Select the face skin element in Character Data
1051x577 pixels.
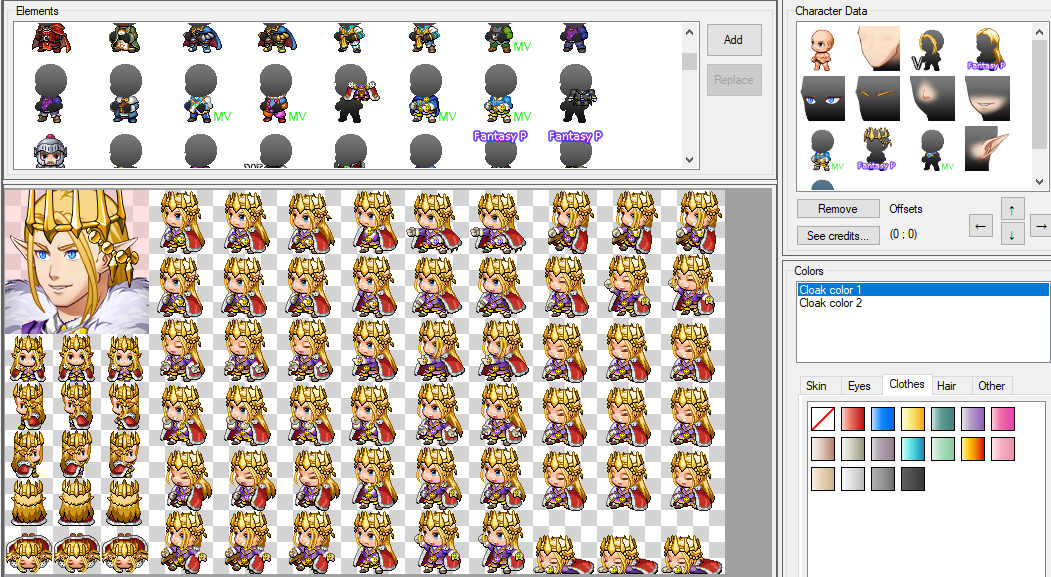click(878, 48)
